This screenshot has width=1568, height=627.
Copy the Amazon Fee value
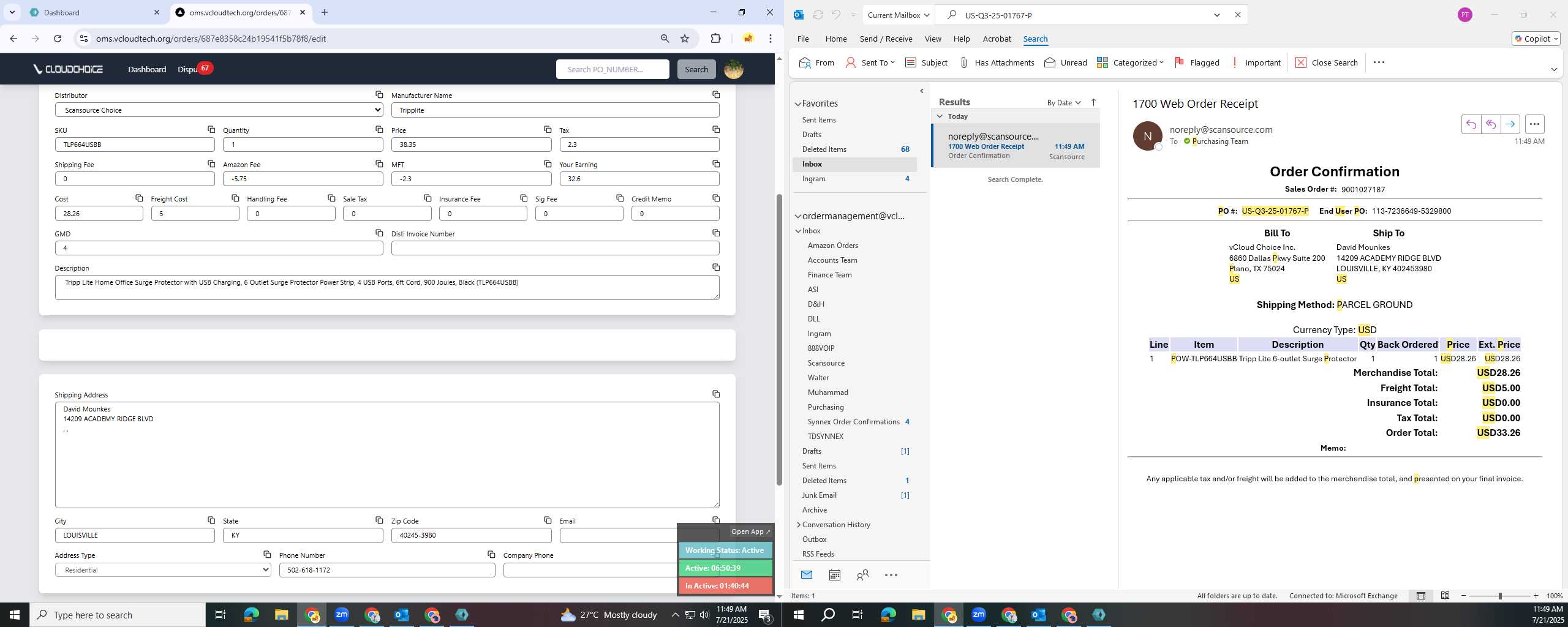pyautogui.click(x=379, y=163)
